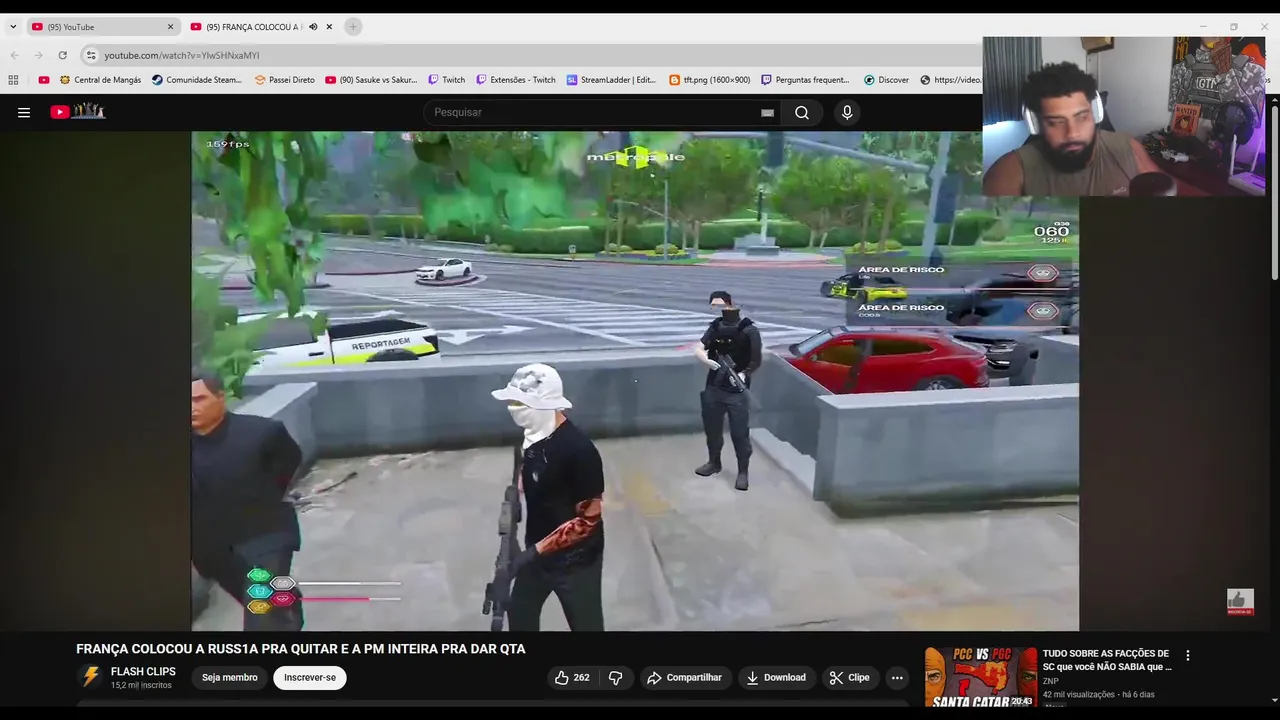Subscribe with the Inscrever-se button
This screenshot has width=1280, height=720.
click(x=309, y=677)
